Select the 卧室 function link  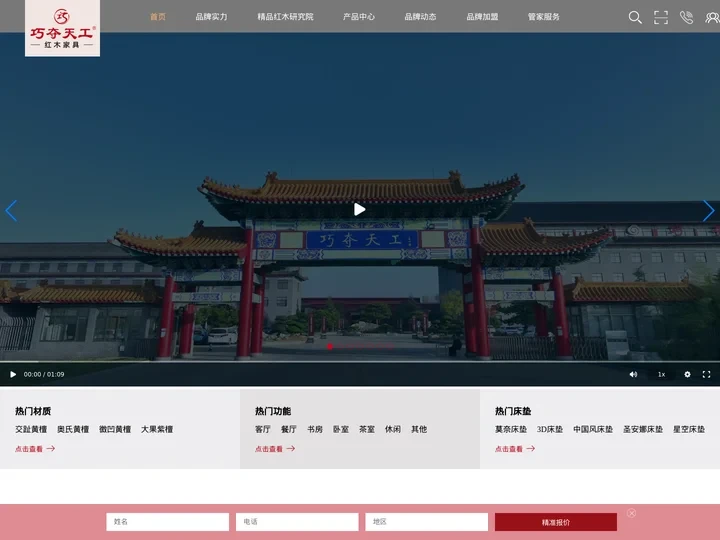(341, 429)
